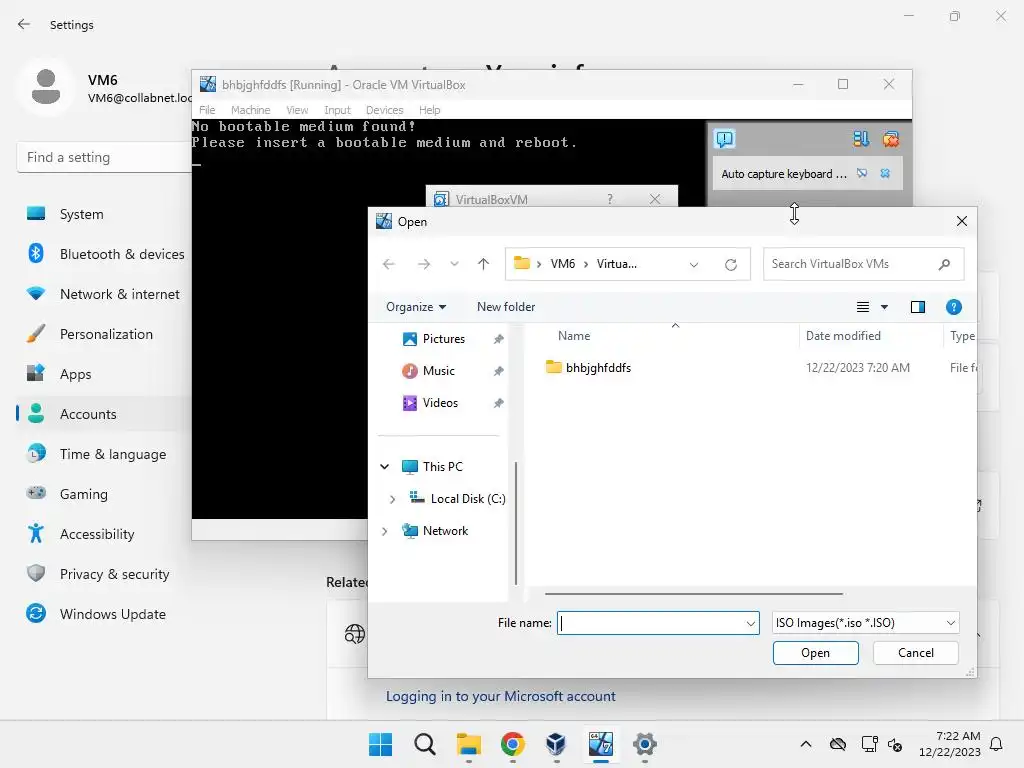1024x768 pixels.
Task: Open taskbar Search icon
Action: click(424, 744)
